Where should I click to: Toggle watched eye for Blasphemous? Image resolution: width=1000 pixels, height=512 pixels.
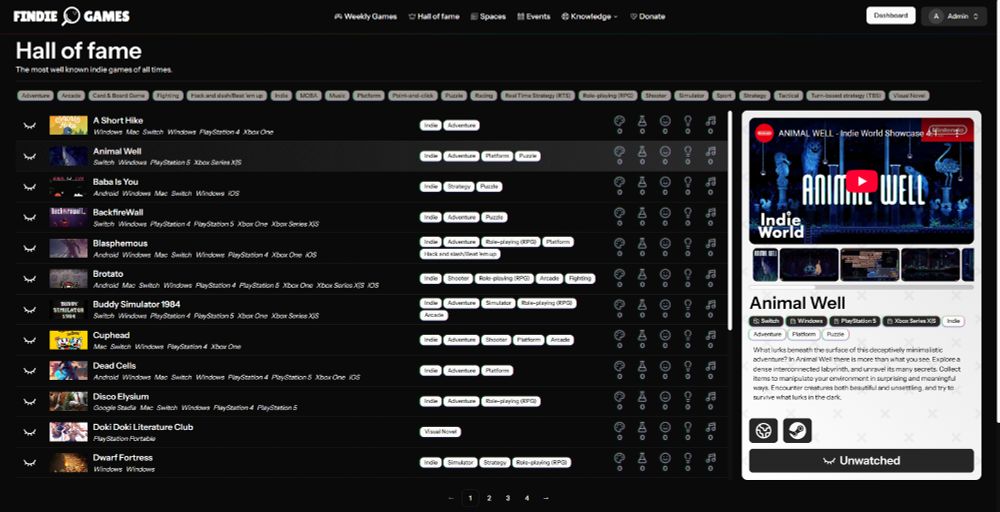[x=29, y=248]
